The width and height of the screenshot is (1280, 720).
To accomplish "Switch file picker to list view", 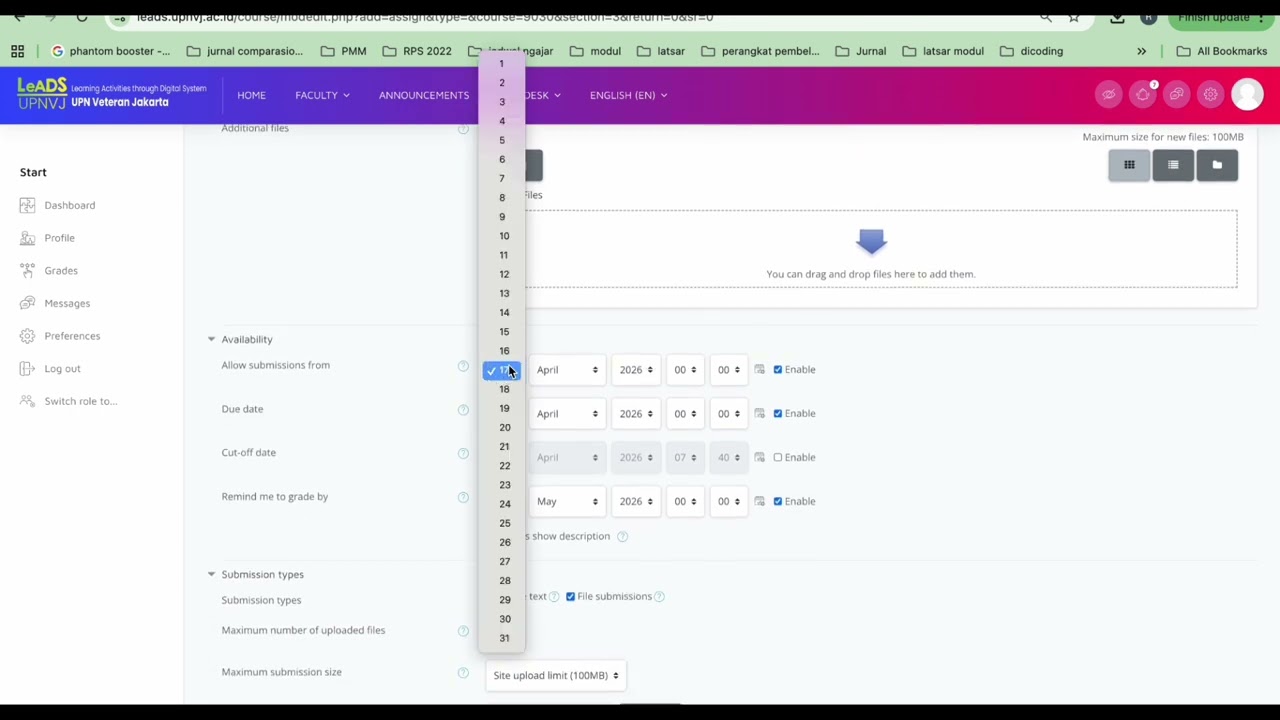I will coord(1173,165).
